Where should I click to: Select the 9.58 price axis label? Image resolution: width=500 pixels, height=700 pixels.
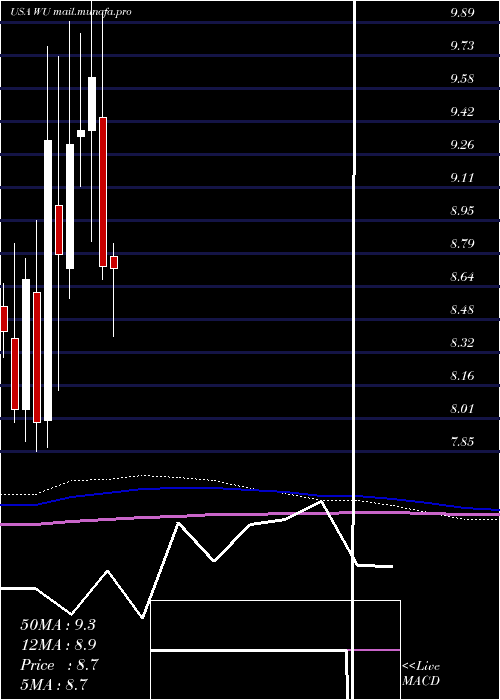coord(462,79)
